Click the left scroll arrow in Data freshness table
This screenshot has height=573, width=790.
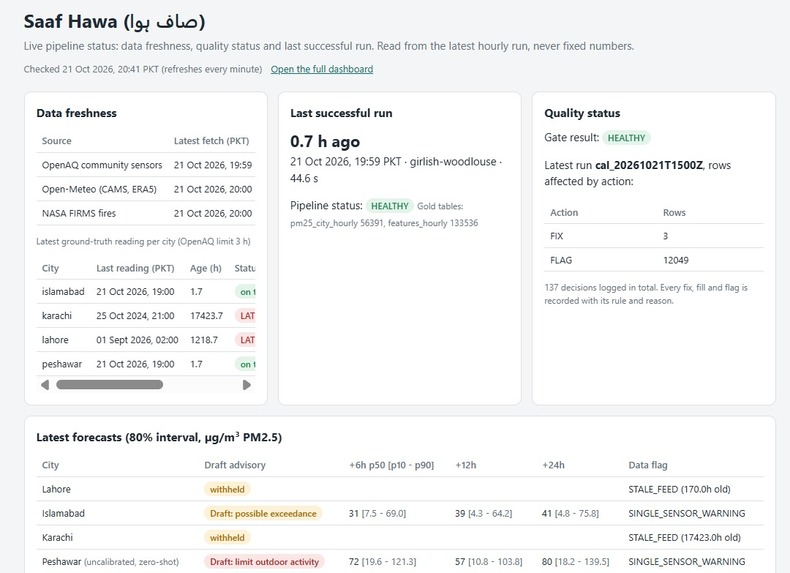pyautogui.click(x=45, y=385)
